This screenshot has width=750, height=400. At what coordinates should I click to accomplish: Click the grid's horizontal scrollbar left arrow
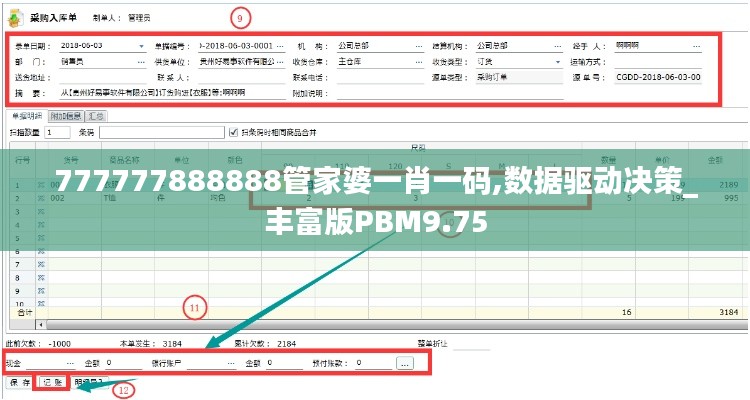(41, 325)
